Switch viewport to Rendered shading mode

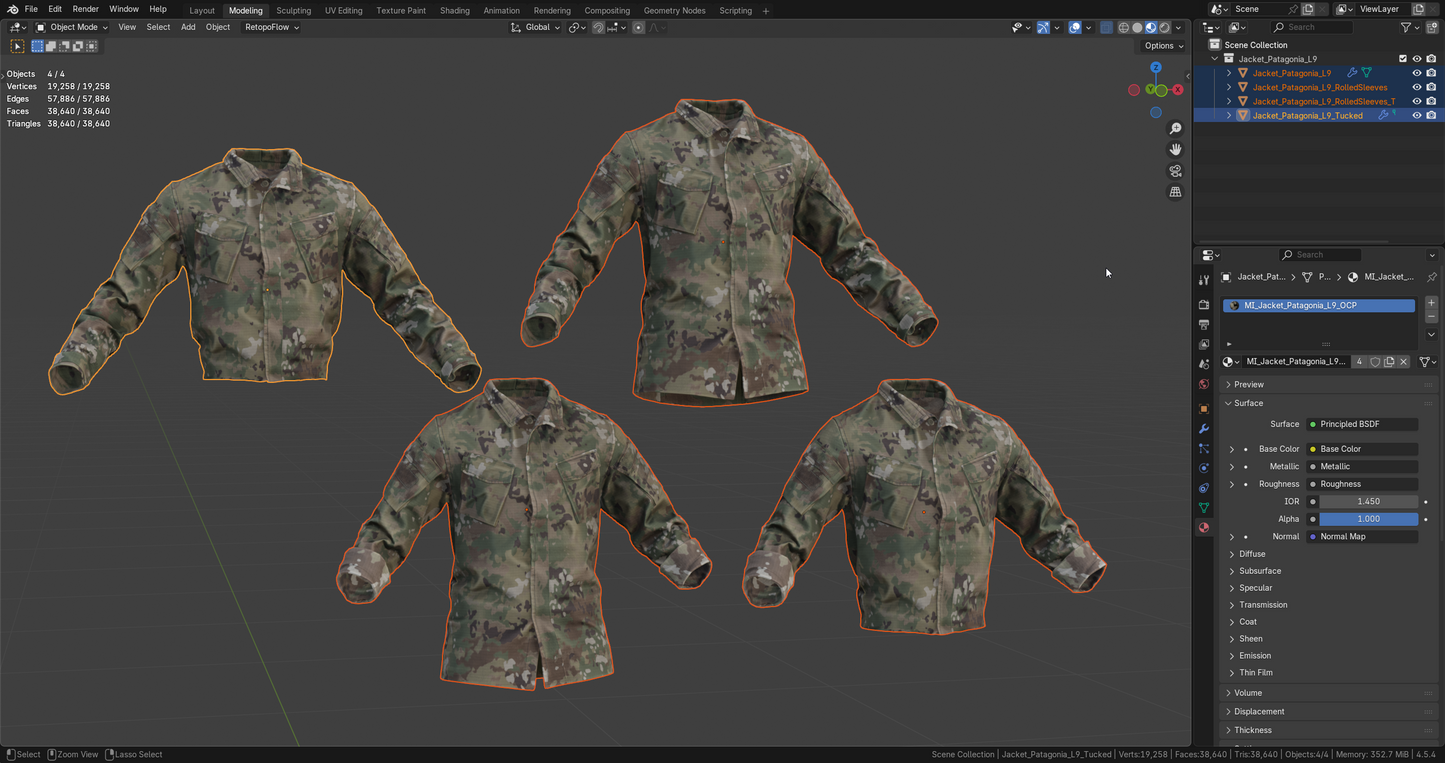click(1164, 27)
